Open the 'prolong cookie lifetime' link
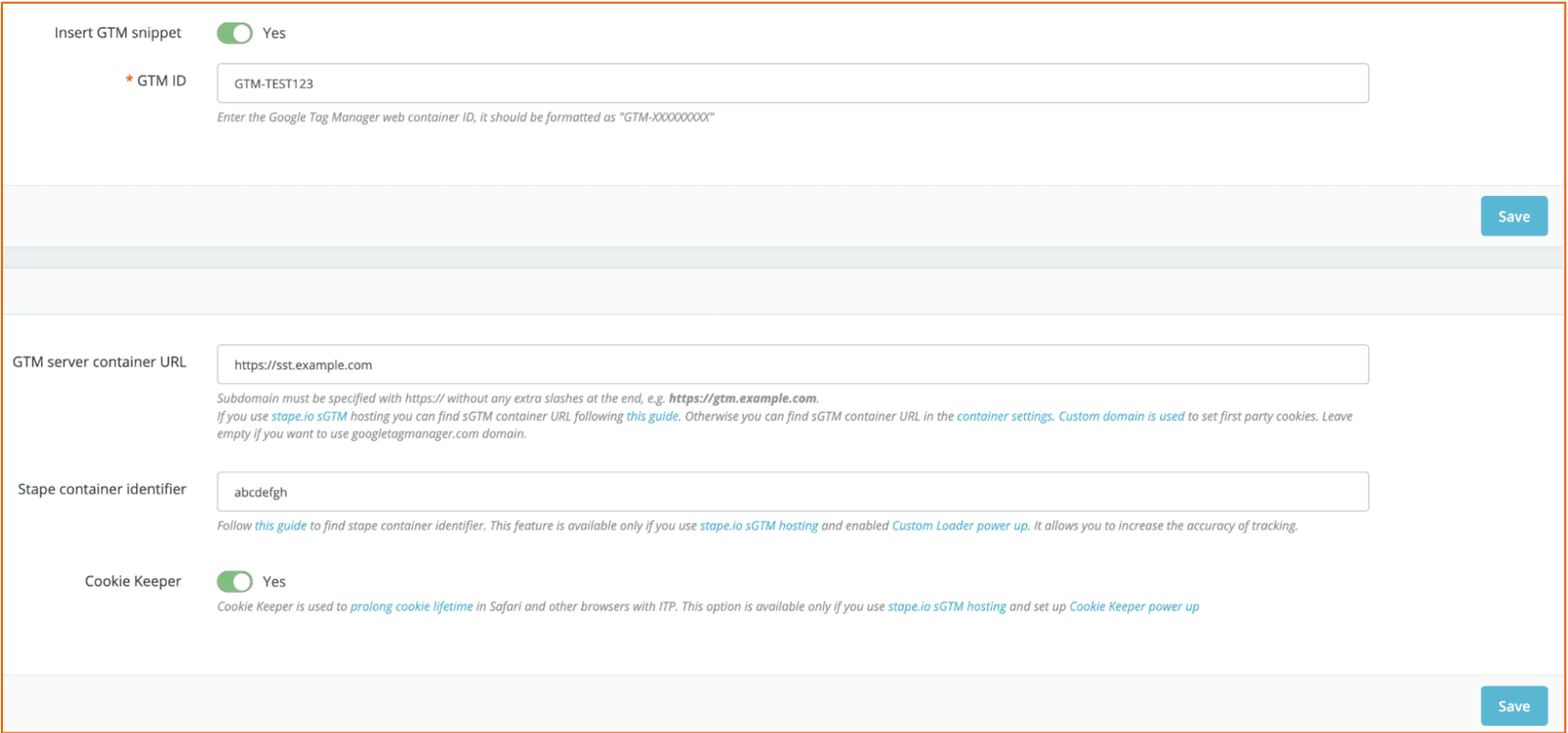 click(412, 607)
